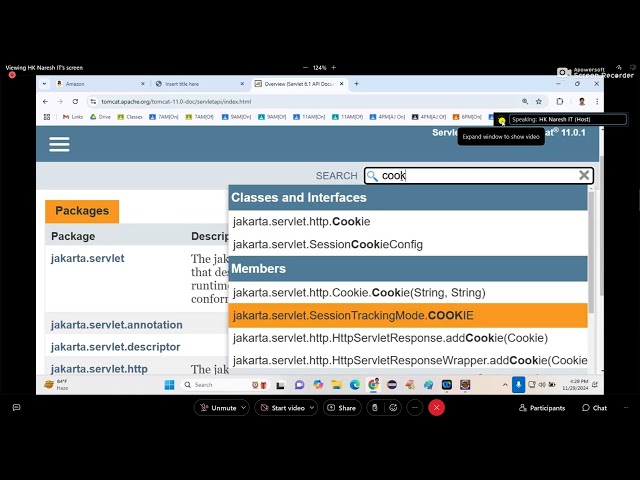Select HttpServletResponse.addCookie(Cookie) result

pyautogui.click(x=408, y=338)
